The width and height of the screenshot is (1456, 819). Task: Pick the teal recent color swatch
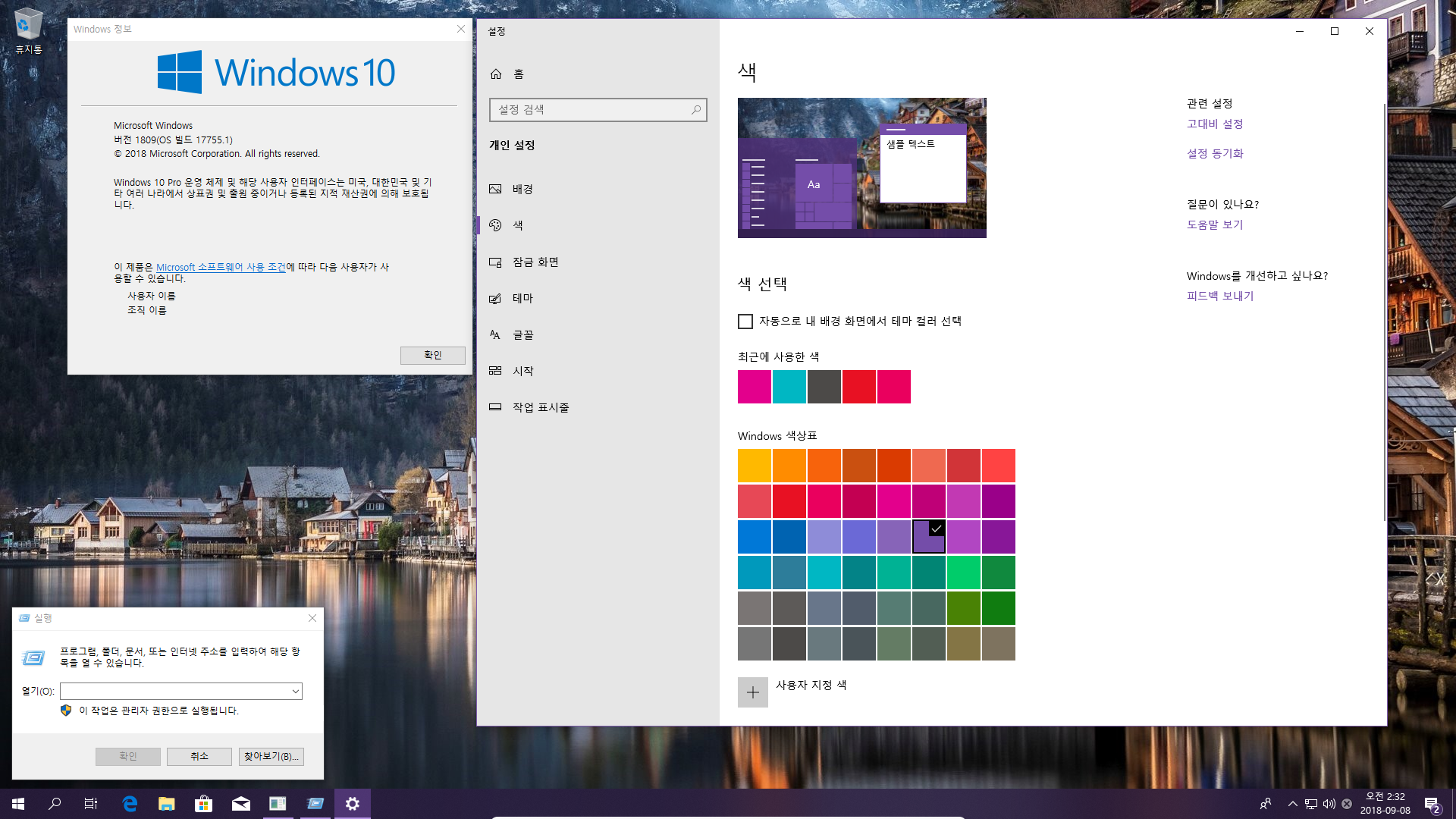789,387
